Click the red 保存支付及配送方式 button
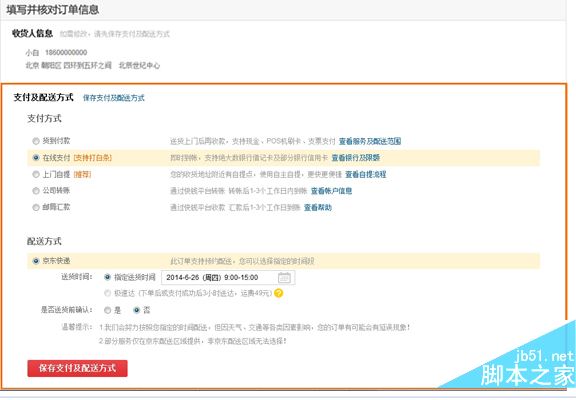This screenshot has height=400, width=576. (78, 368)
